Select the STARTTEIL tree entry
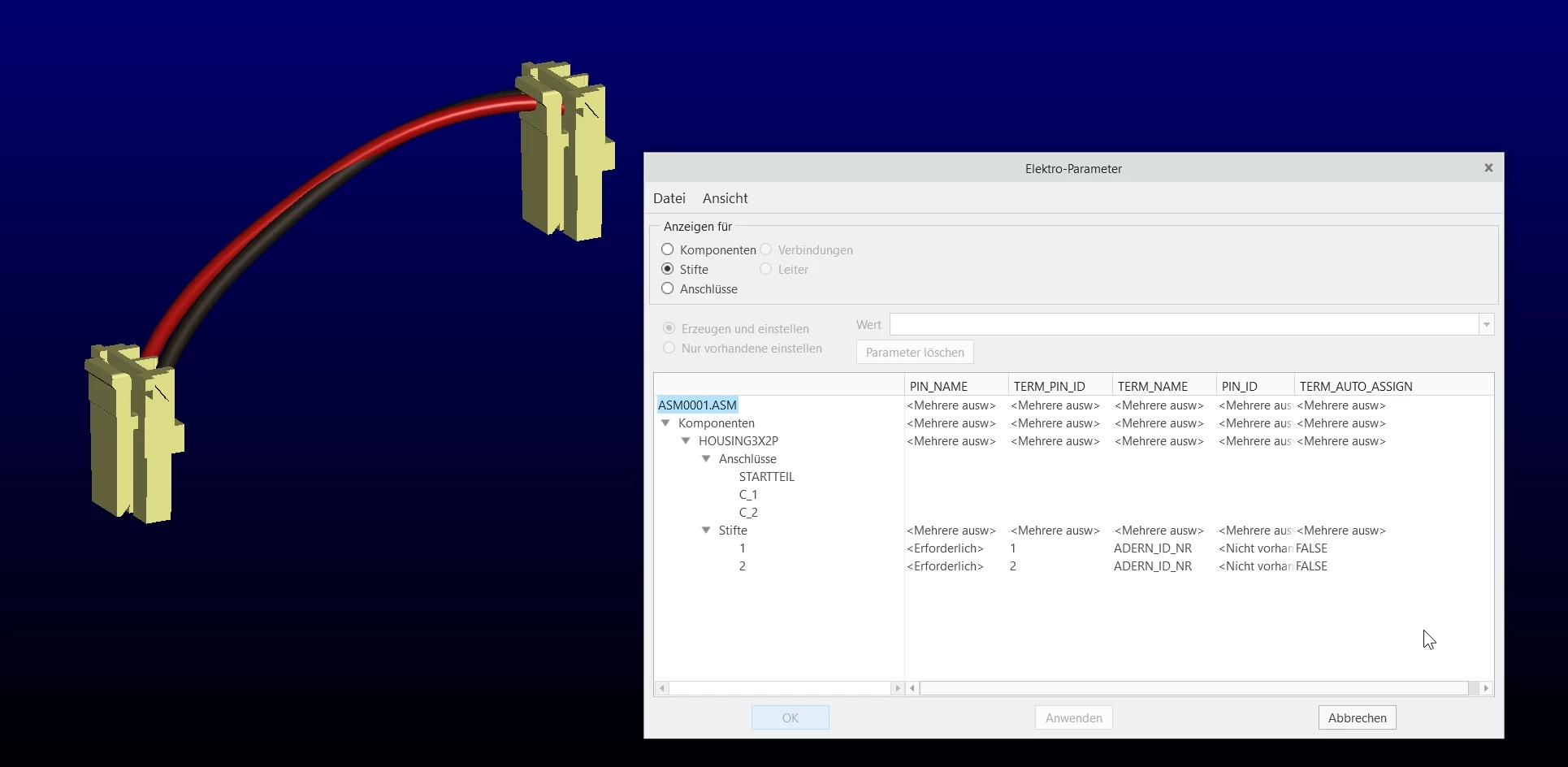 pos(767,477)
